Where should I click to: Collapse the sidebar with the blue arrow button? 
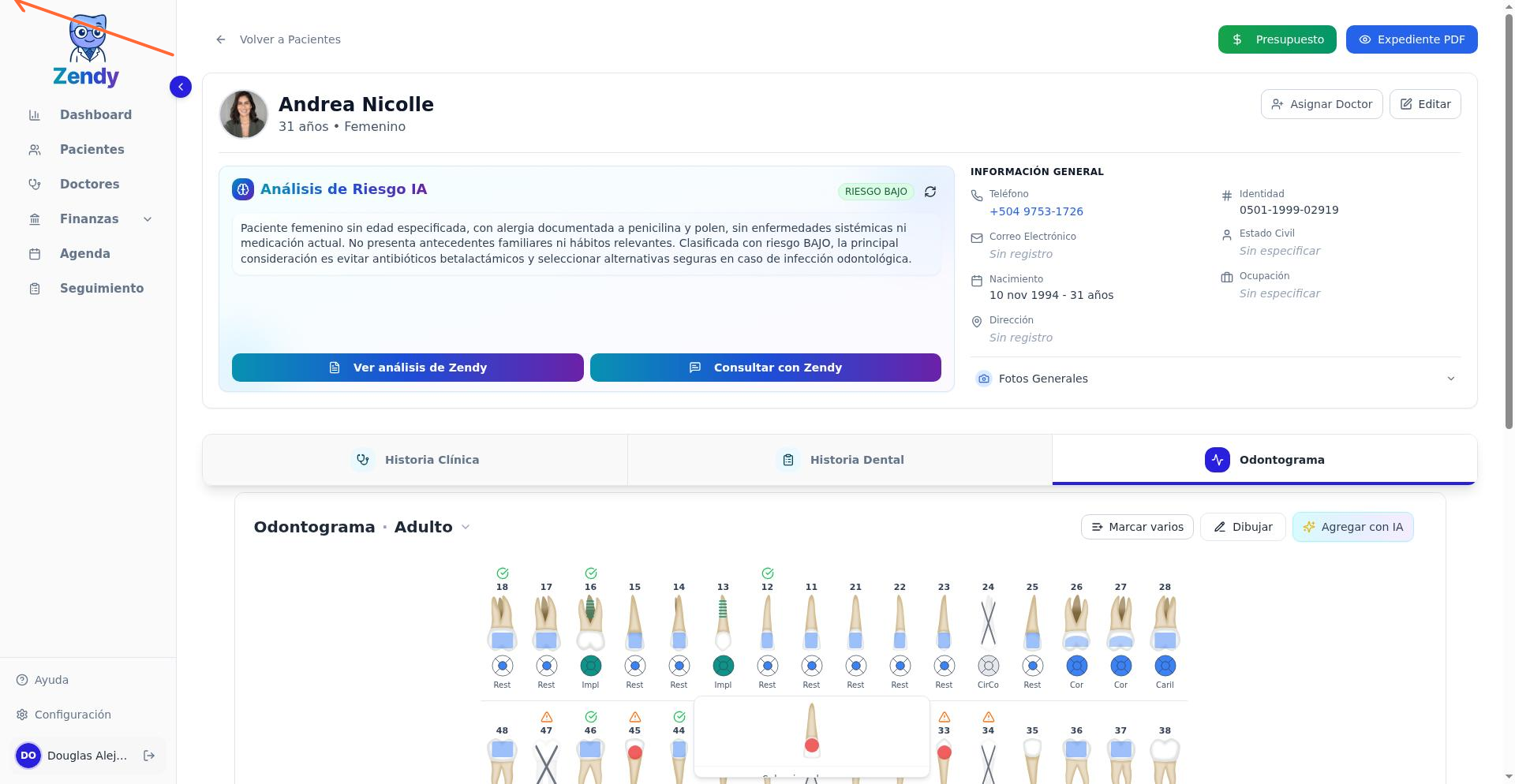(x=181, y=87)
